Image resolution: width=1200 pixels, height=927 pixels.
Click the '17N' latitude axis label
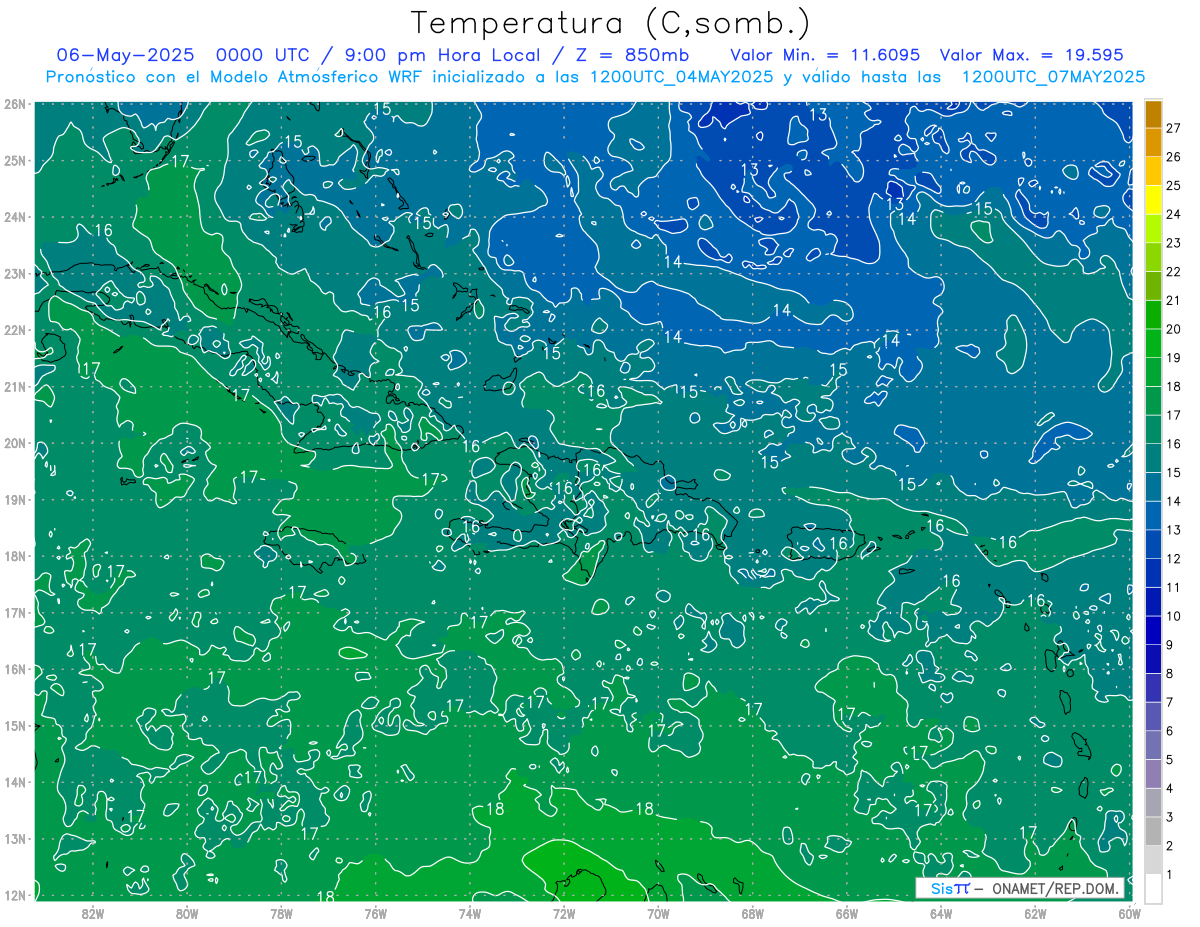16,612
